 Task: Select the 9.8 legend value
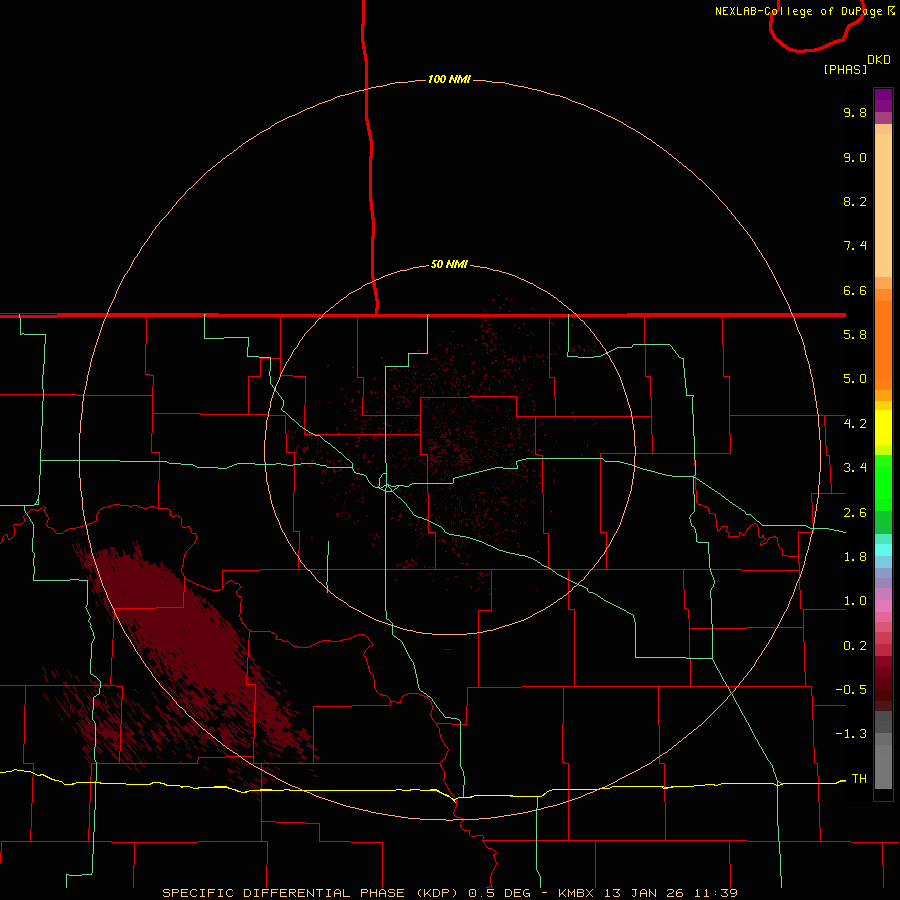(855, 112)
